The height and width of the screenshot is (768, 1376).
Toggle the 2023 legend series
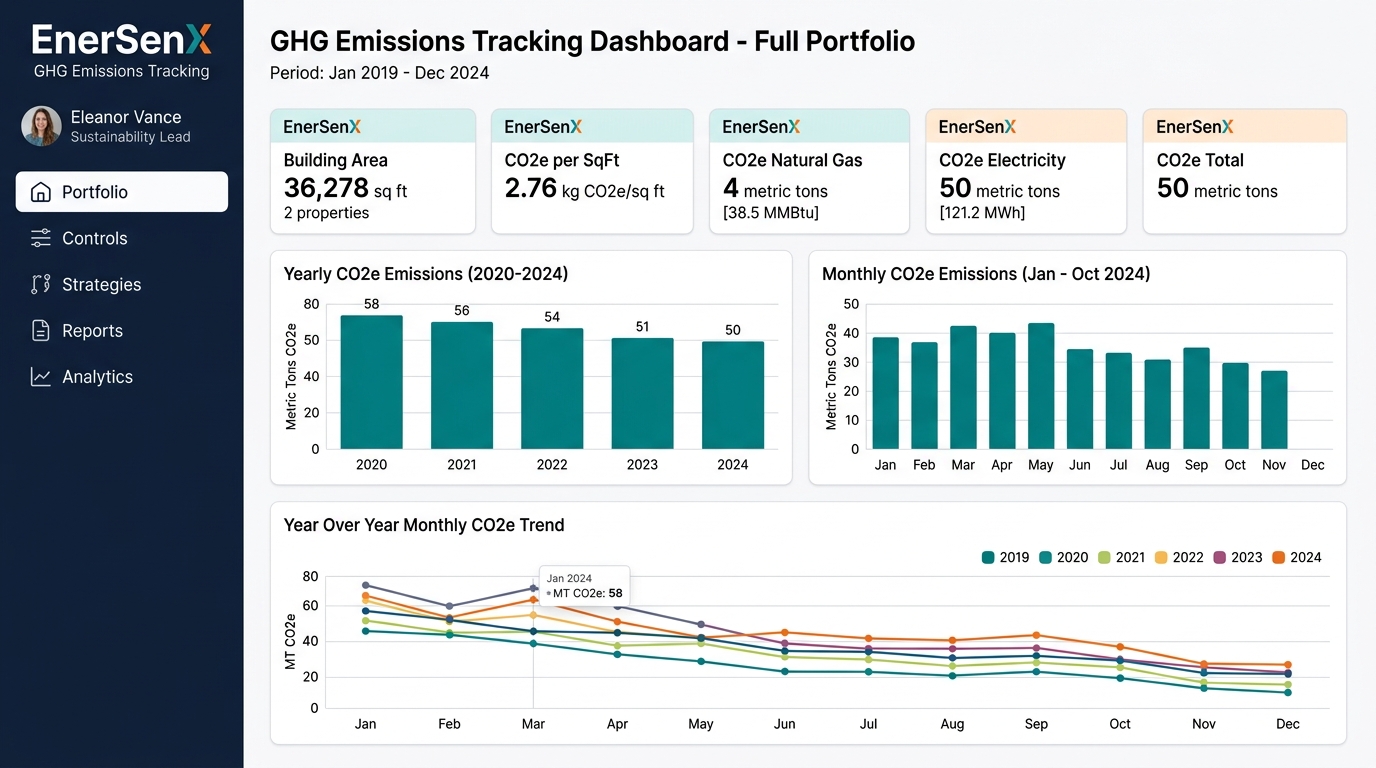pyautogui.click(x=1238, y=557)
